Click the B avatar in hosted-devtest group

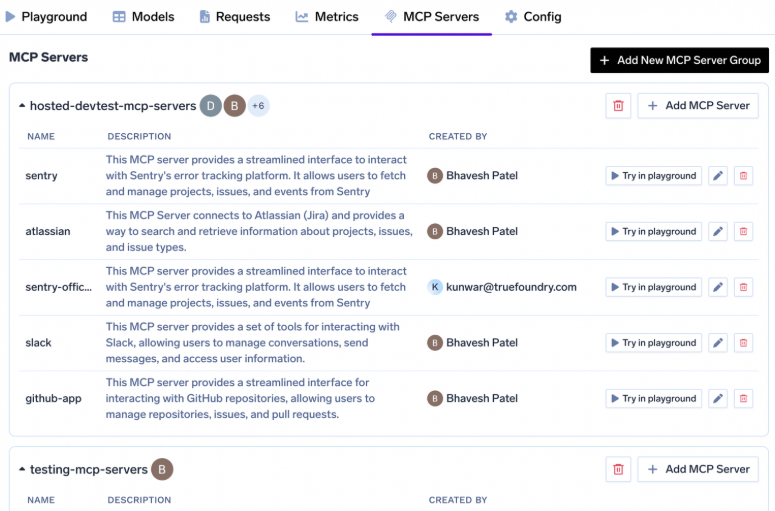(x=234, y=106)
